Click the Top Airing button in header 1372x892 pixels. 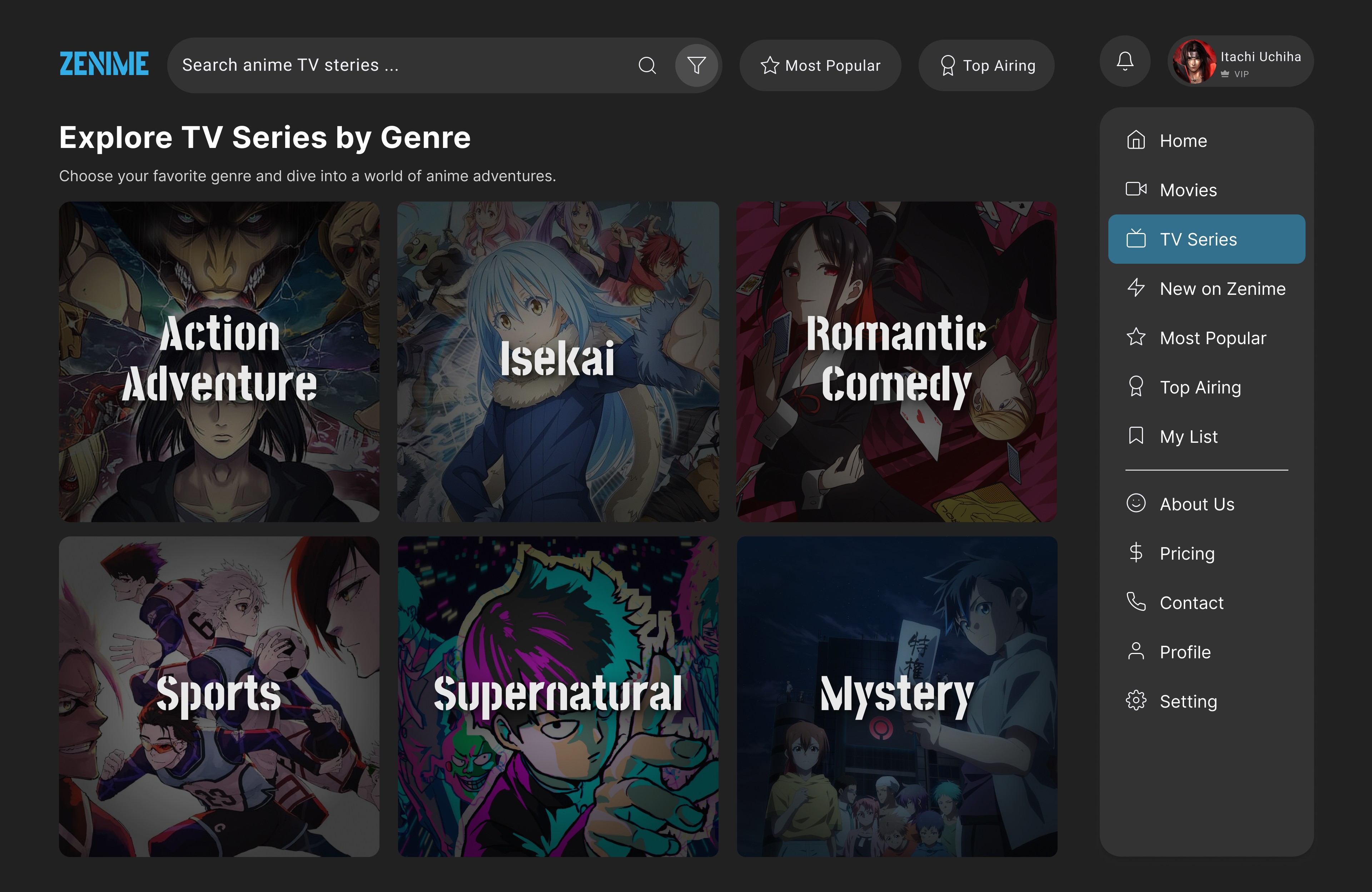pos(986,65)
